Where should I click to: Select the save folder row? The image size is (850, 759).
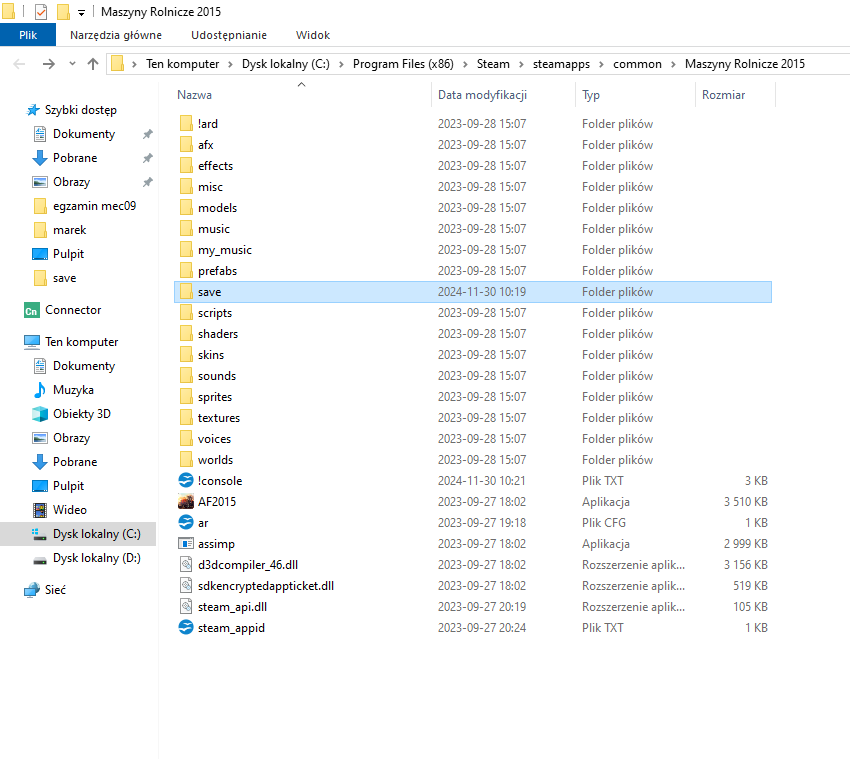[x=473, y=292]
